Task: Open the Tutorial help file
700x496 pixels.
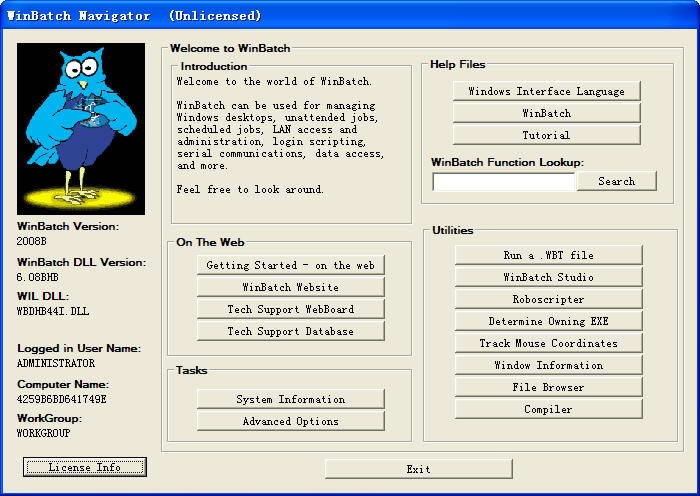Action: point(546,135)
